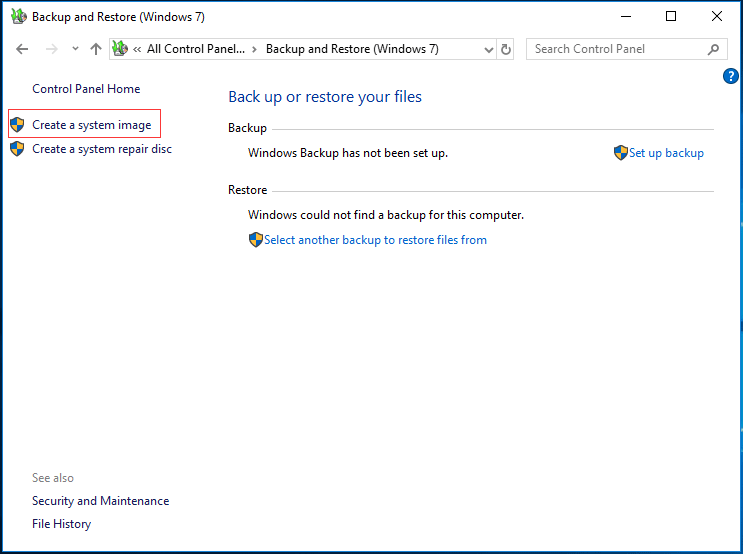Click 'Windows Backup has not been set up.' text

point(348,153)
